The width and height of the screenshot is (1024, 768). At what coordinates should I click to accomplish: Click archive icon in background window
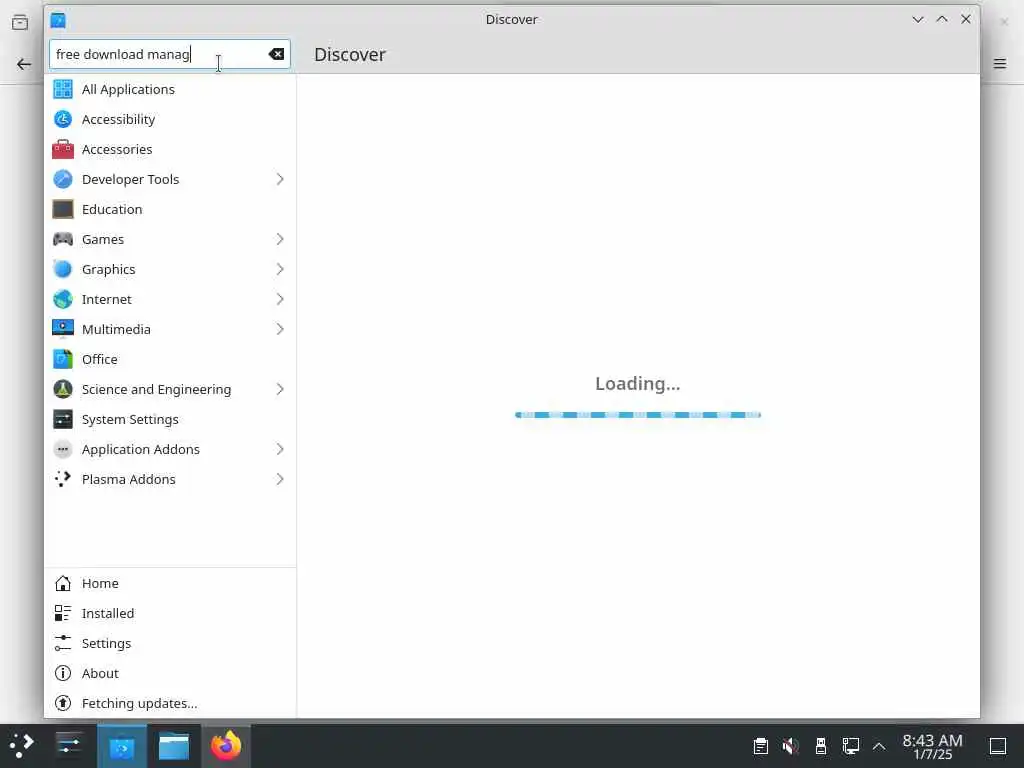tap(20, 23)
